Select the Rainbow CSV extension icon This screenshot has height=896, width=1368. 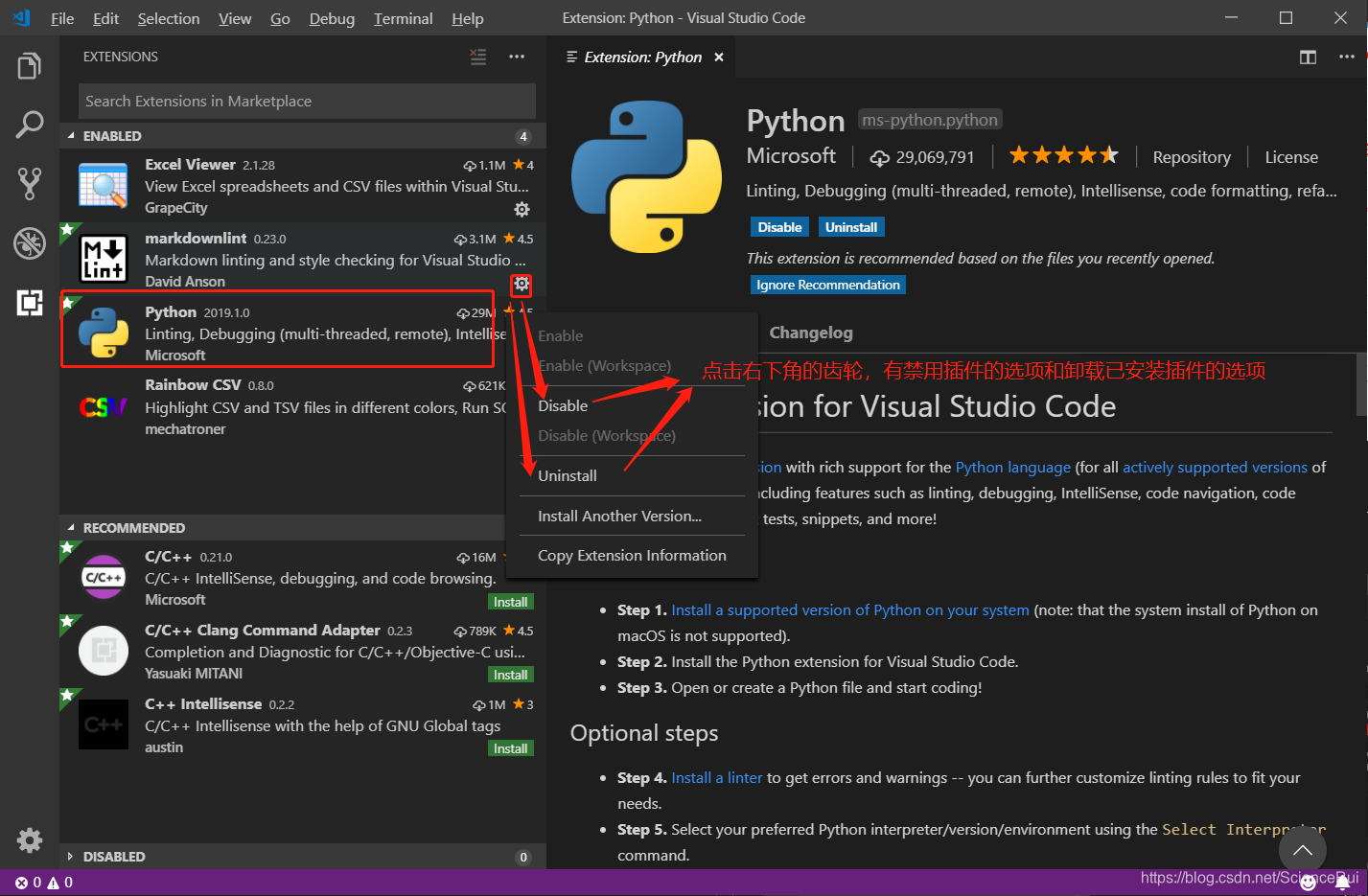tap(104, 407)
